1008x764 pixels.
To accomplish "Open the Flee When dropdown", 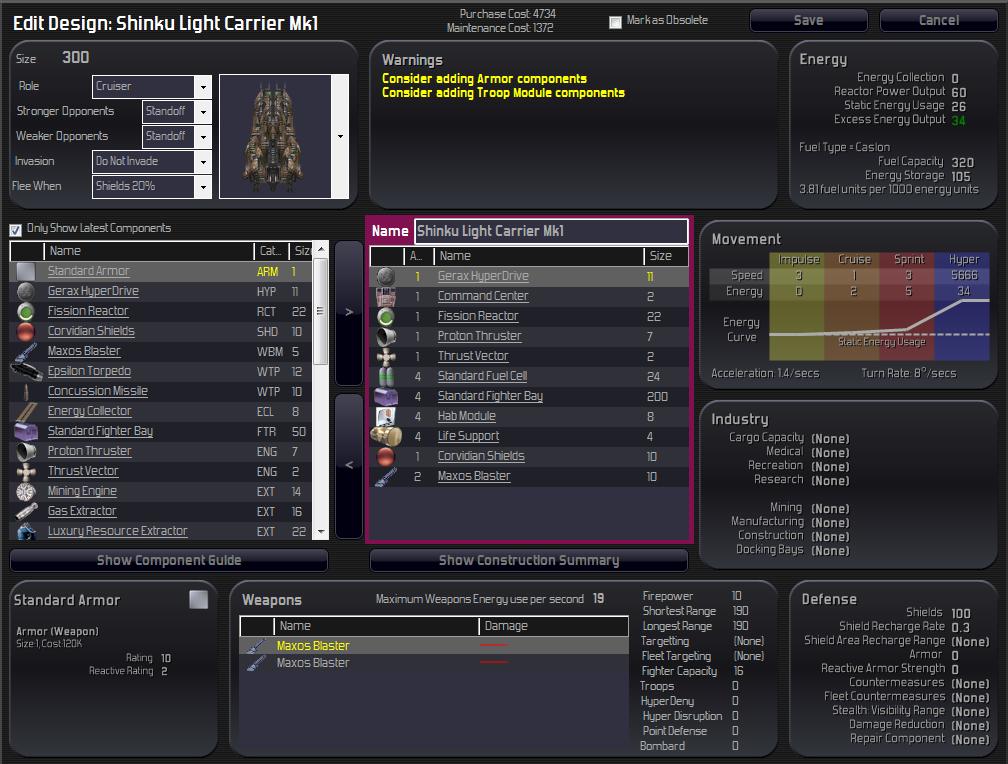I will 203,186.
